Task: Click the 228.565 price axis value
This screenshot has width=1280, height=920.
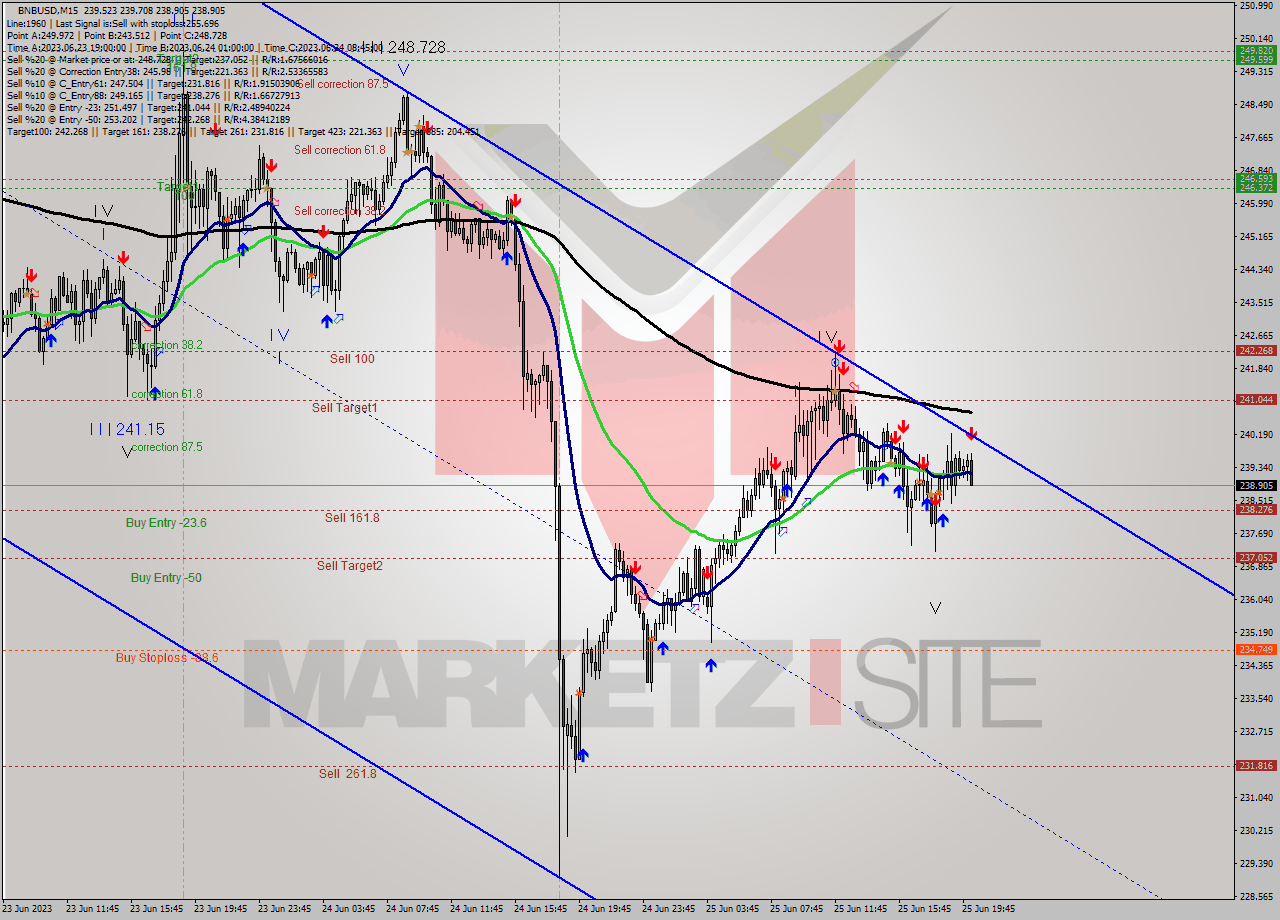Action: (1256, 896)
